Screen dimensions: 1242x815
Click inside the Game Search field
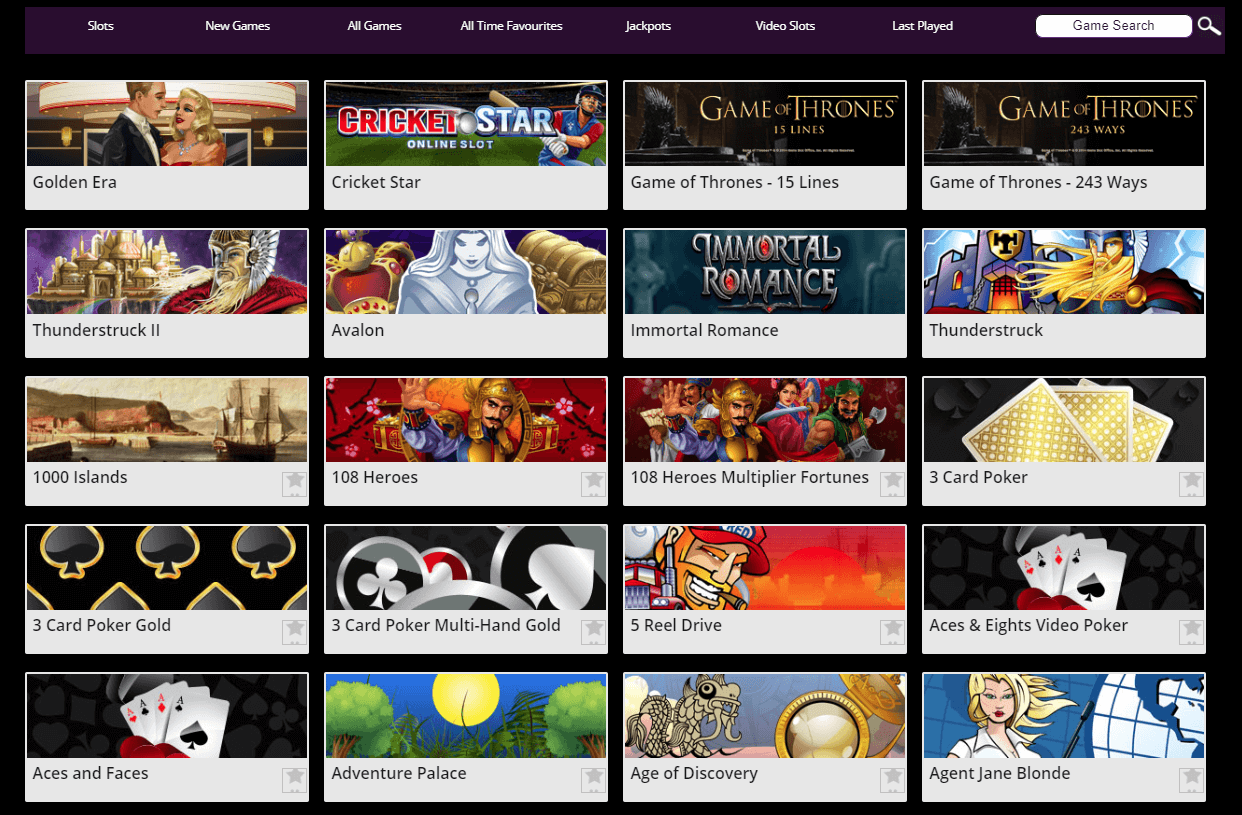point(1113,25)
